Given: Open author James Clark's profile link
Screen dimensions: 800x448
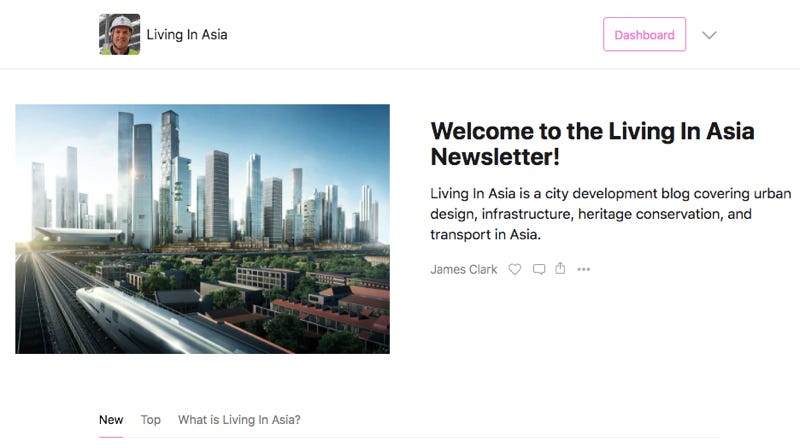Looking at the screenshot, I should click(463, 269).
